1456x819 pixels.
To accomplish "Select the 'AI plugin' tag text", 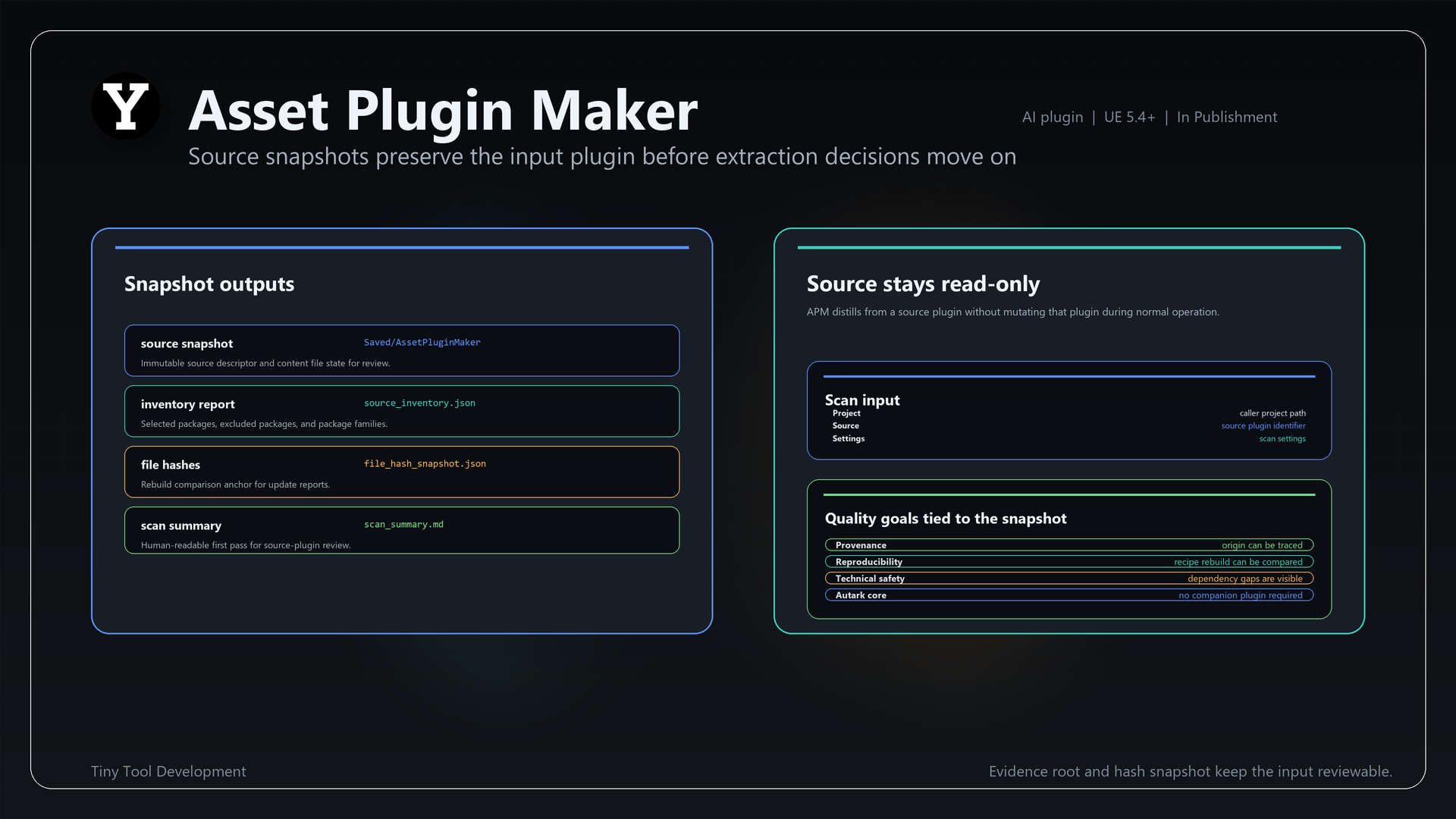I will (1053, 117).
